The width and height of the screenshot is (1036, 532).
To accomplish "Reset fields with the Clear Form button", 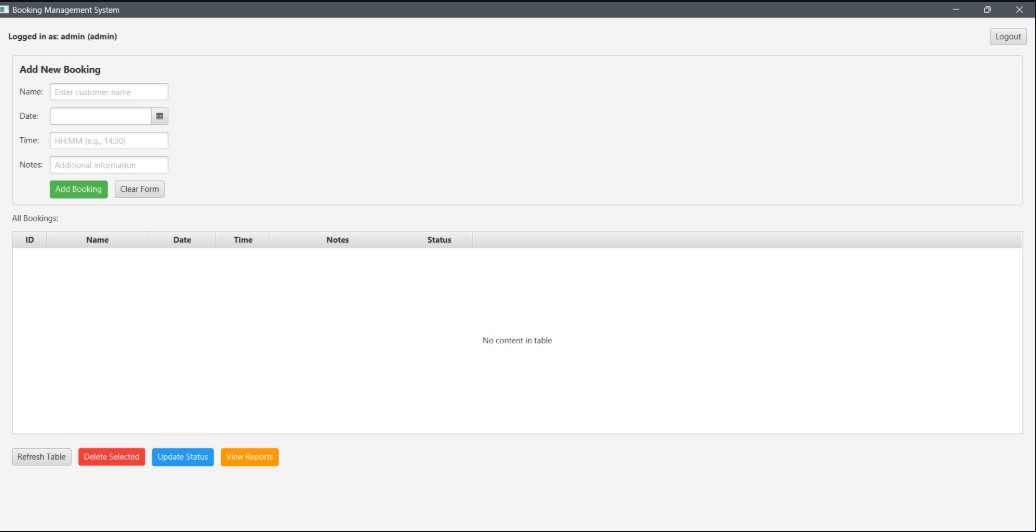I will tap(139, 189).
